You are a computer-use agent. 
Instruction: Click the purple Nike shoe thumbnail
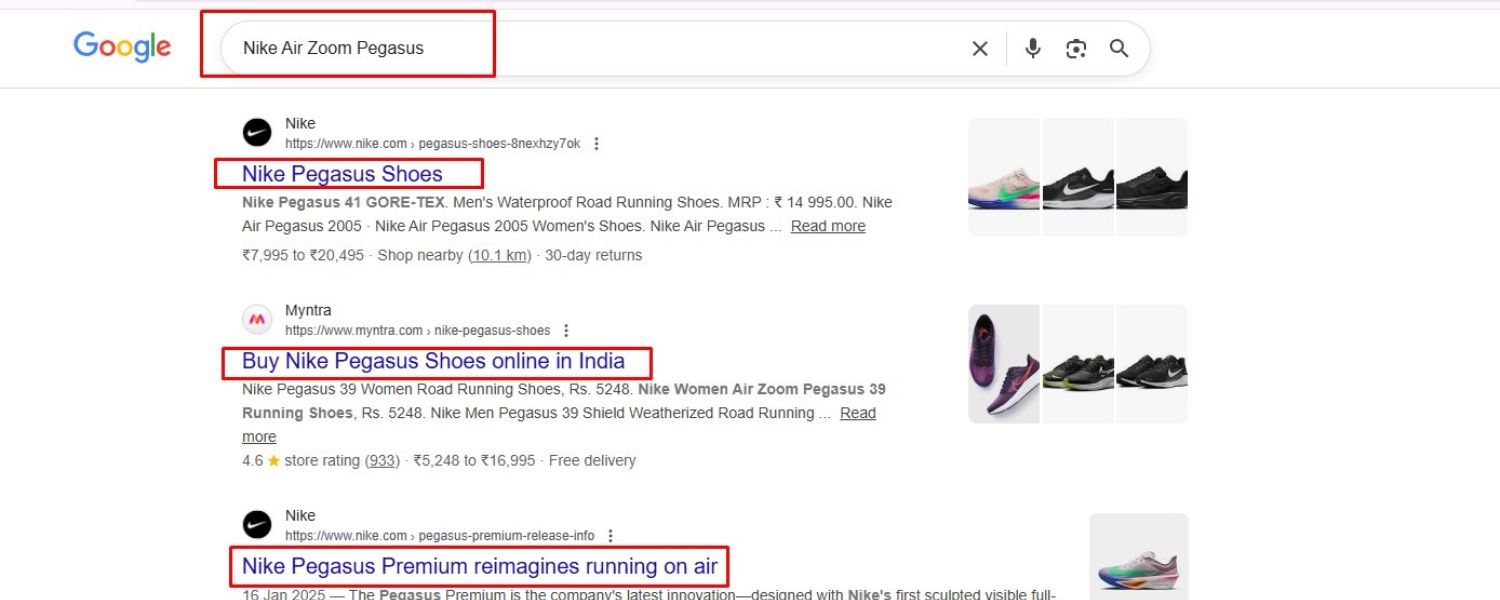click(x=1004, y=362)
